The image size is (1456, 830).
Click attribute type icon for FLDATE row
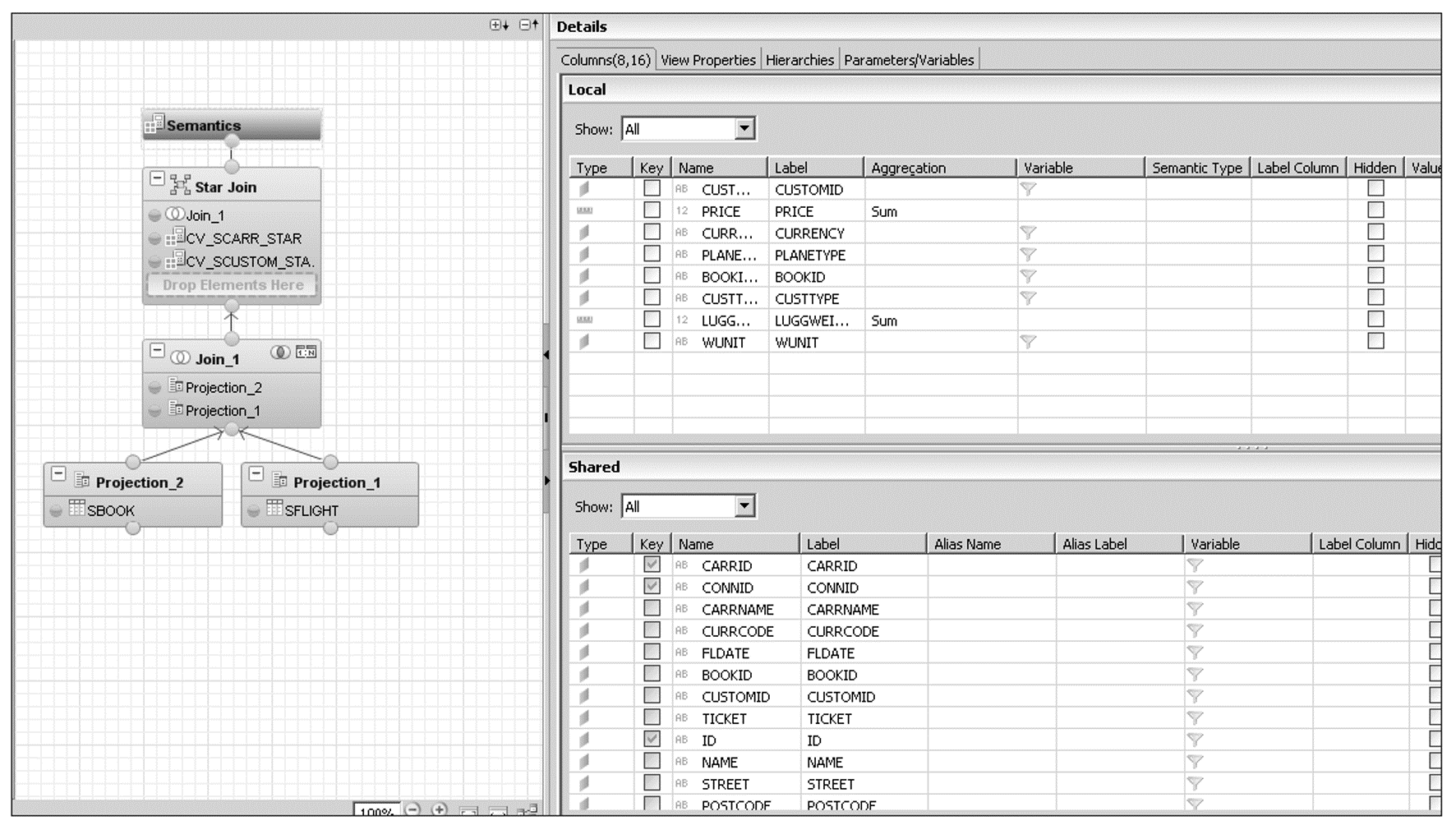pyautogui.click(x=584, y=652)
